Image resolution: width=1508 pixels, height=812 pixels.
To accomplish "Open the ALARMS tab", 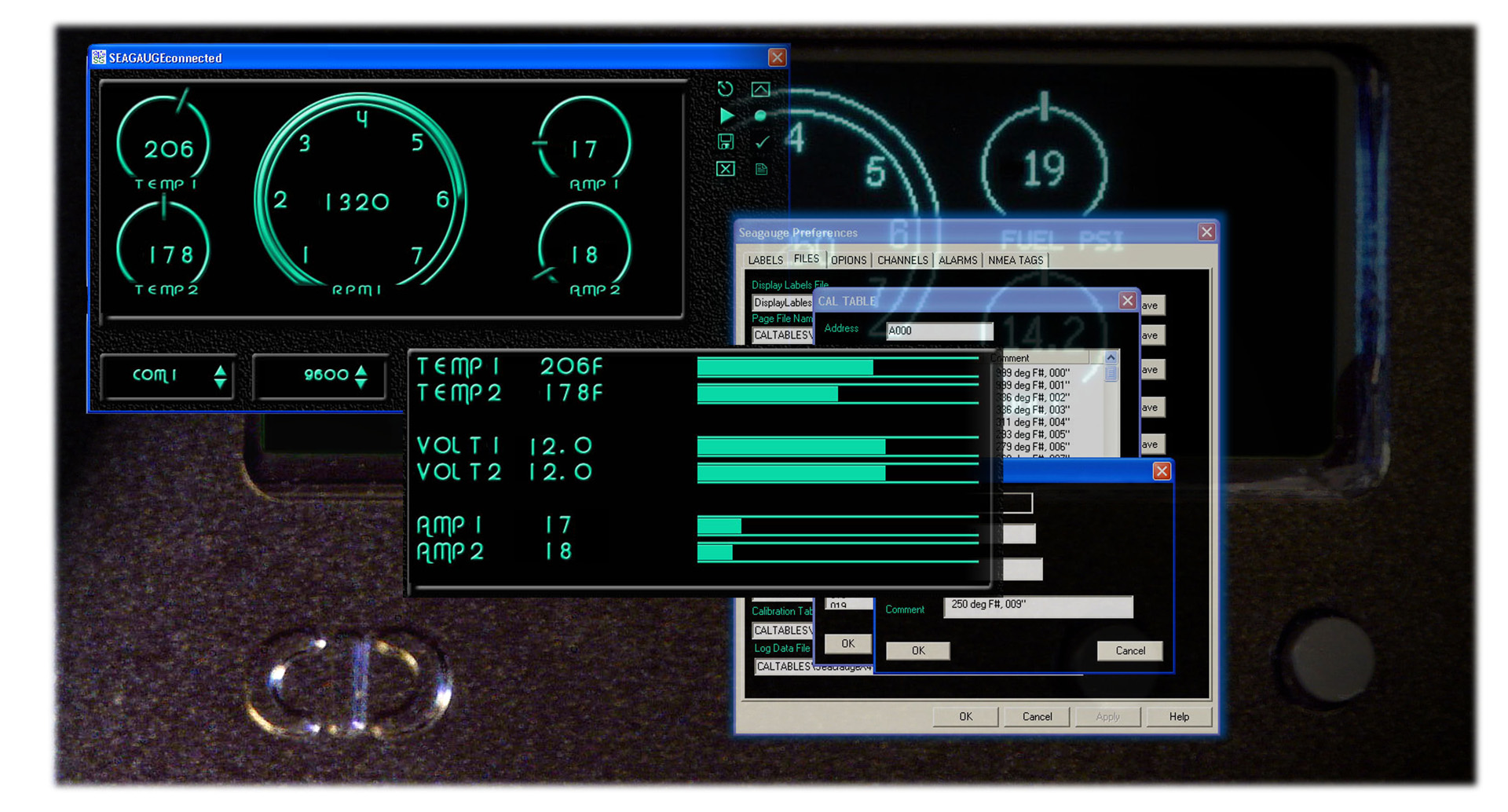I will click(x=957, y=261).
